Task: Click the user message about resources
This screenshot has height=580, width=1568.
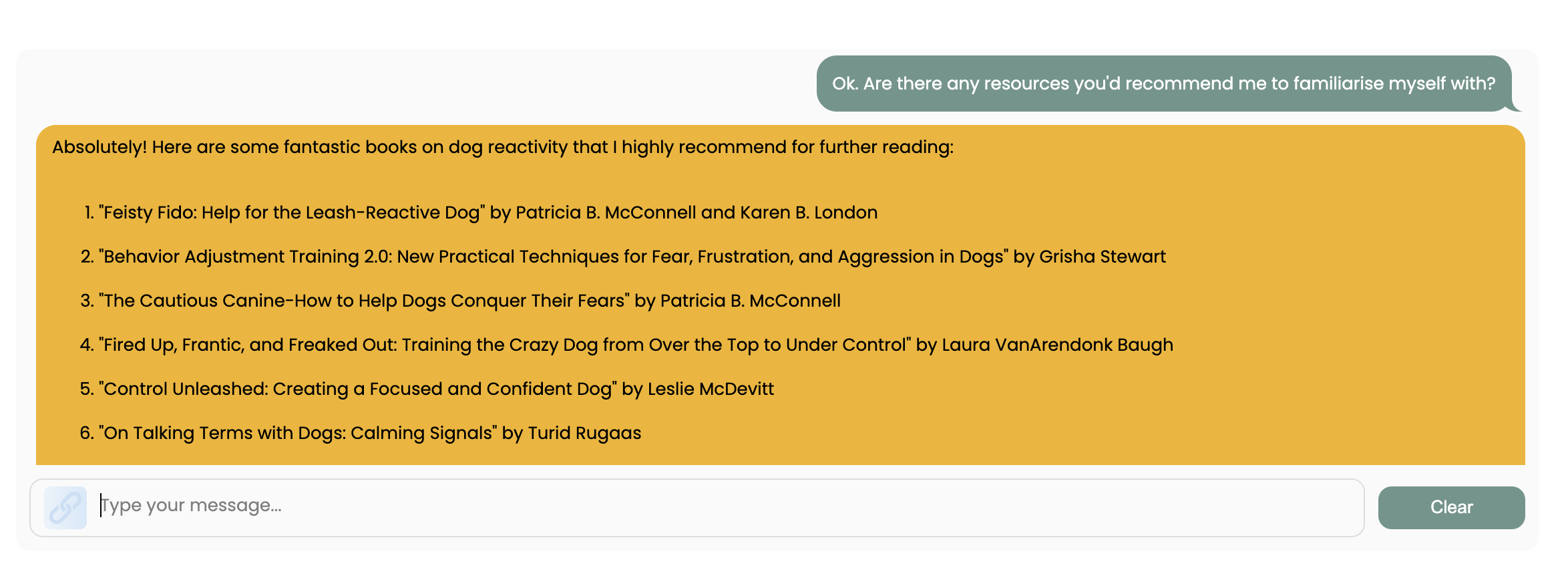Action: (1163, 84)
